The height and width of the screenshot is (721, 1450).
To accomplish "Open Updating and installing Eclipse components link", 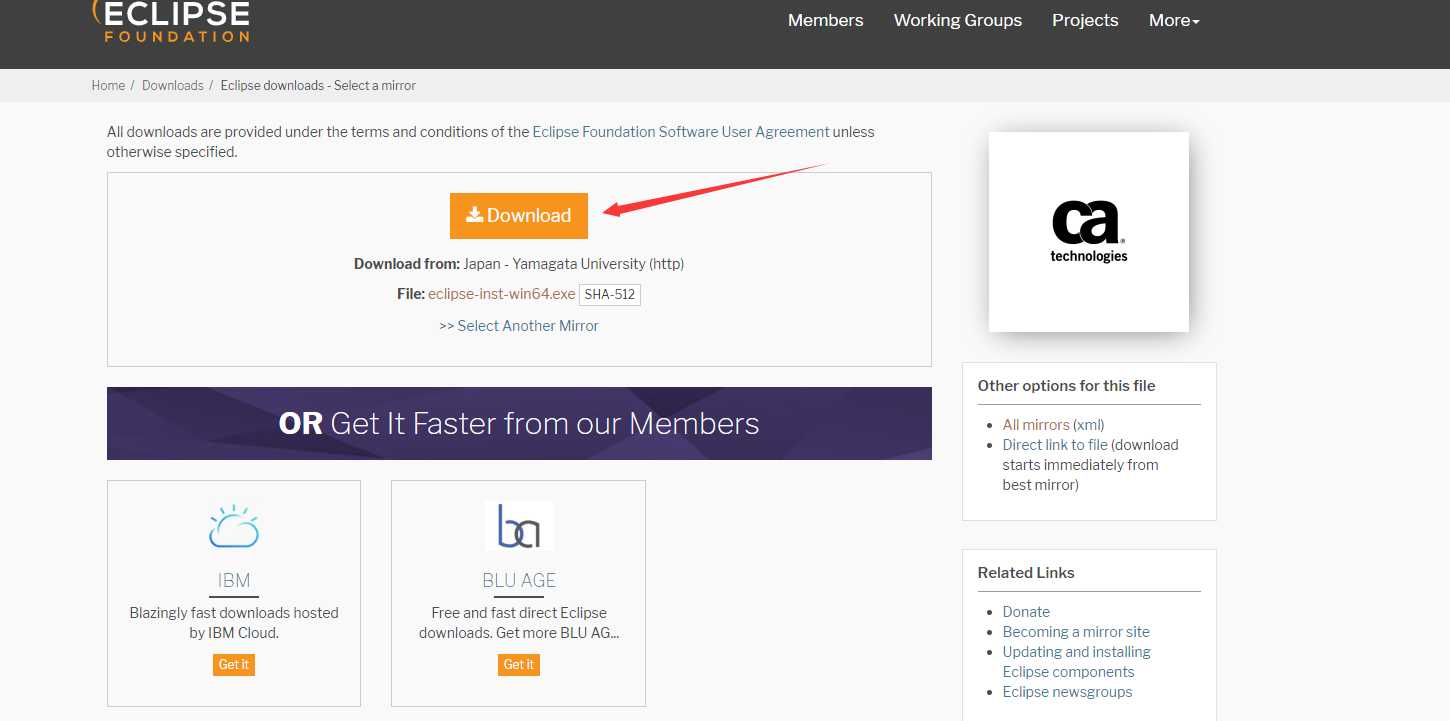I will [x=1077, y=662].
